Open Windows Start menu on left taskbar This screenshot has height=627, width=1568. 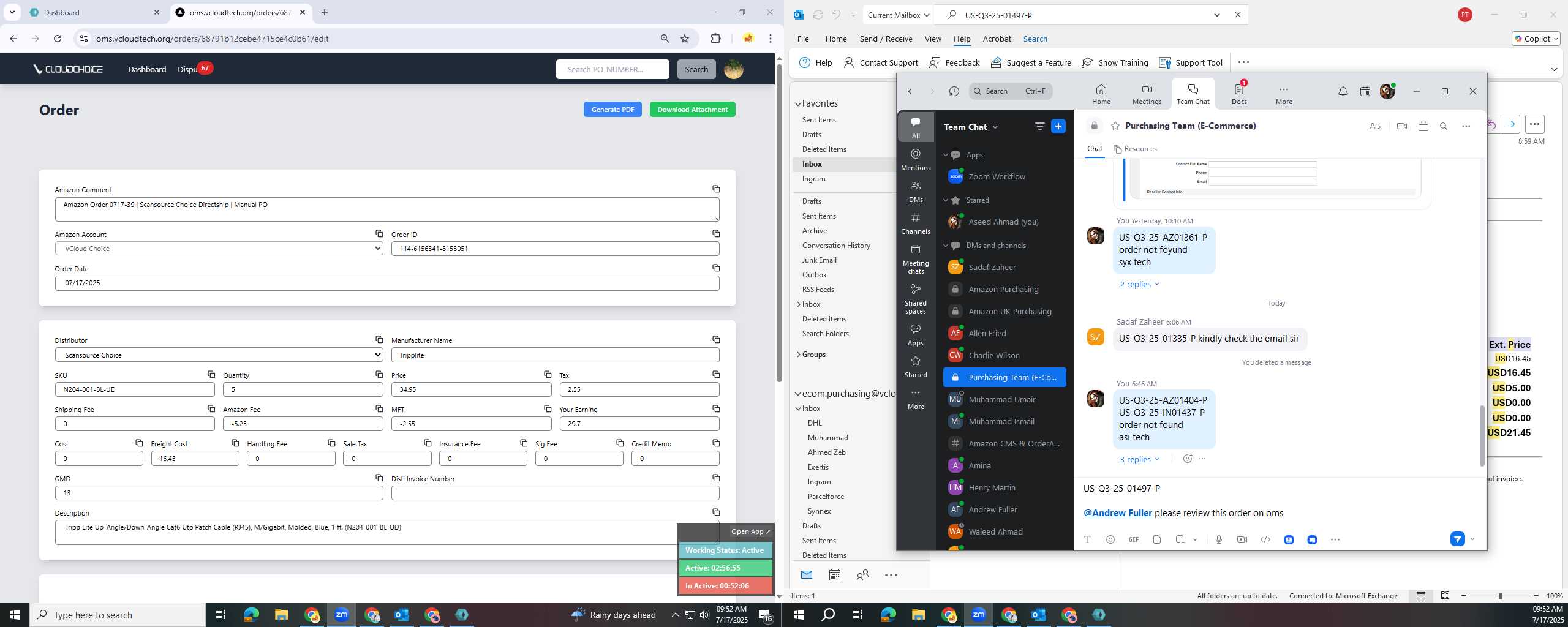(15, 615)
